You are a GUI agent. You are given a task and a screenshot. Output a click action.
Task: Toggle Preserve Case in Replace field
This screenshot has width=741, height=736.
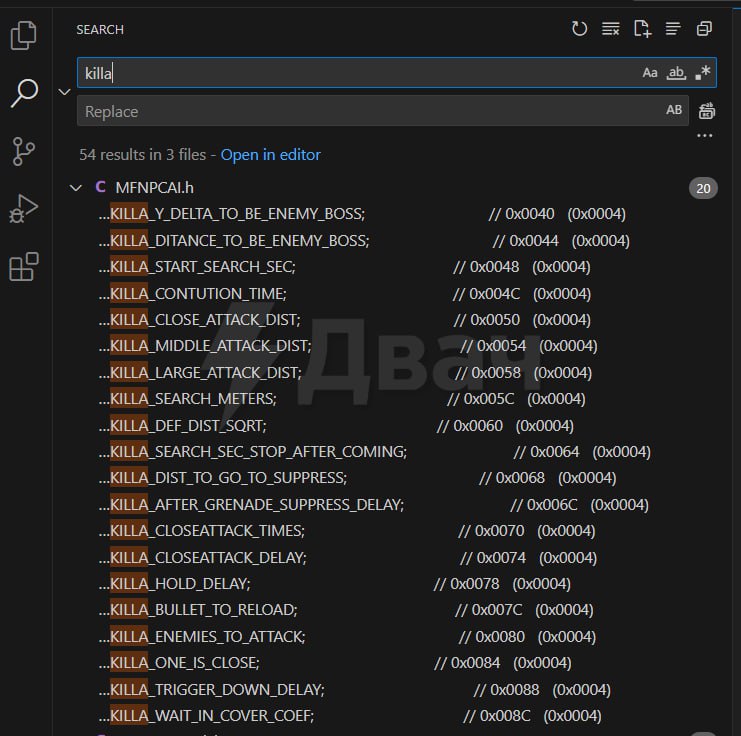pyautogui.click(x=674, y=111)
